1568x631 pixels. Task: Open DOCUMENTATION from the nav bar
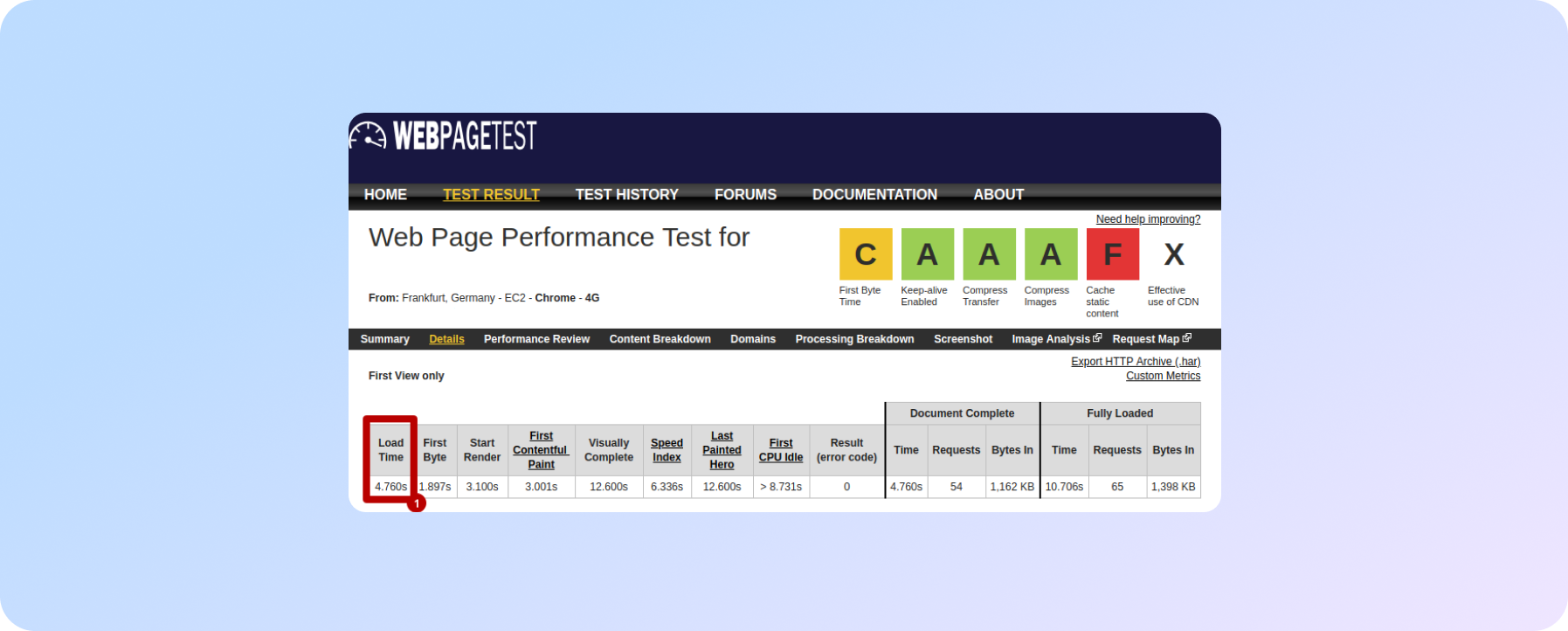(x=874, y=195)
